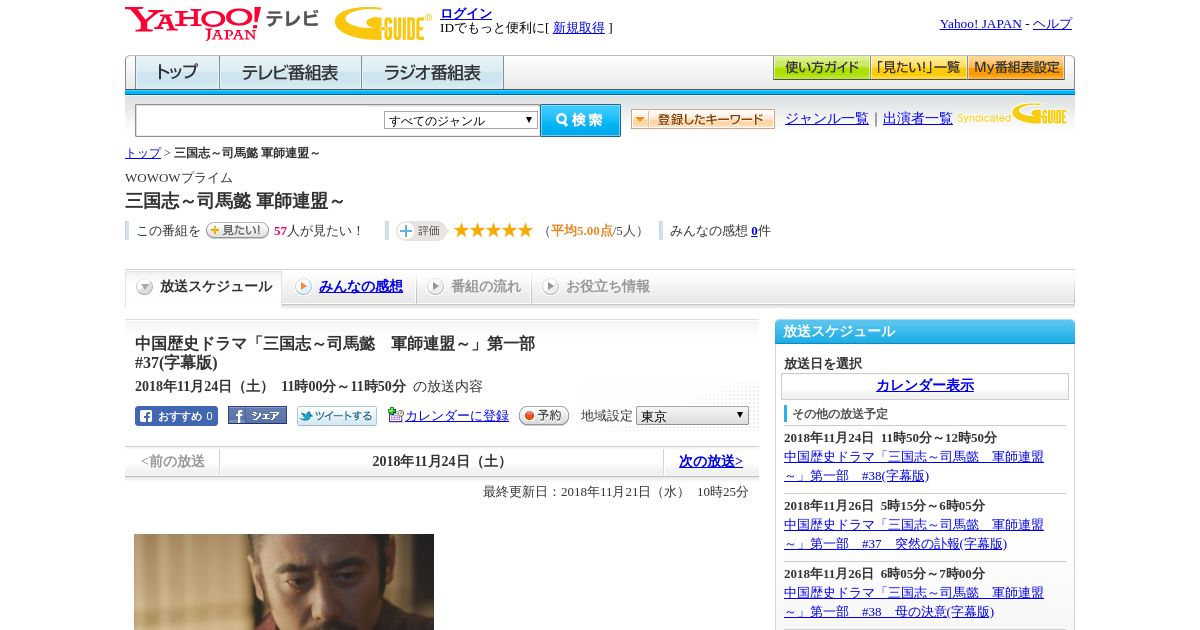1200x630 pixels.
Task: Select the テレビ番組表 navigation tab
Action: tap(290, 73)
